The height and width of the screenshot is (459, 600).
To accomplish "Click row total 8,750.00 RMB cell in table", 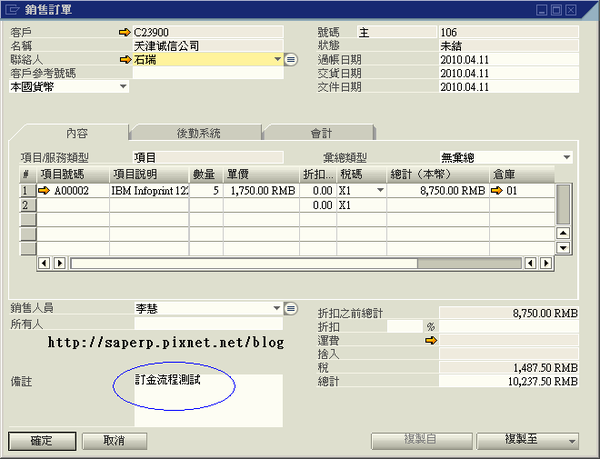I will coord(438,190).
